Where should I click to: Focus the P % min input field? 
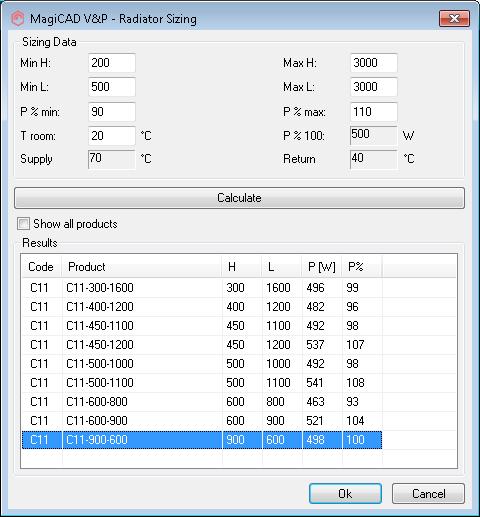pyautogui.click(x=112, y=112)
